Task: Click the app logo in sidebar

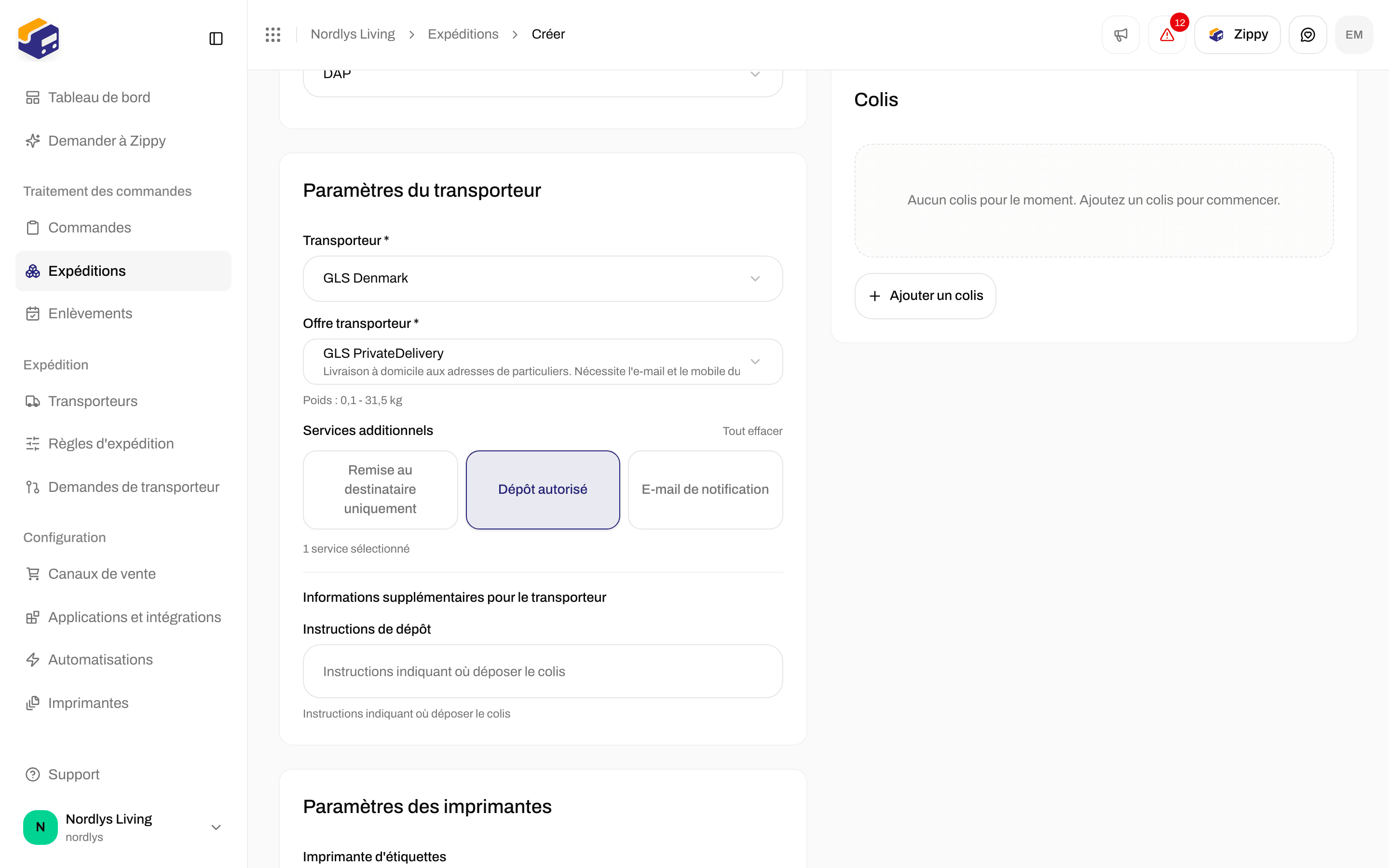Action: click(39, 39)
